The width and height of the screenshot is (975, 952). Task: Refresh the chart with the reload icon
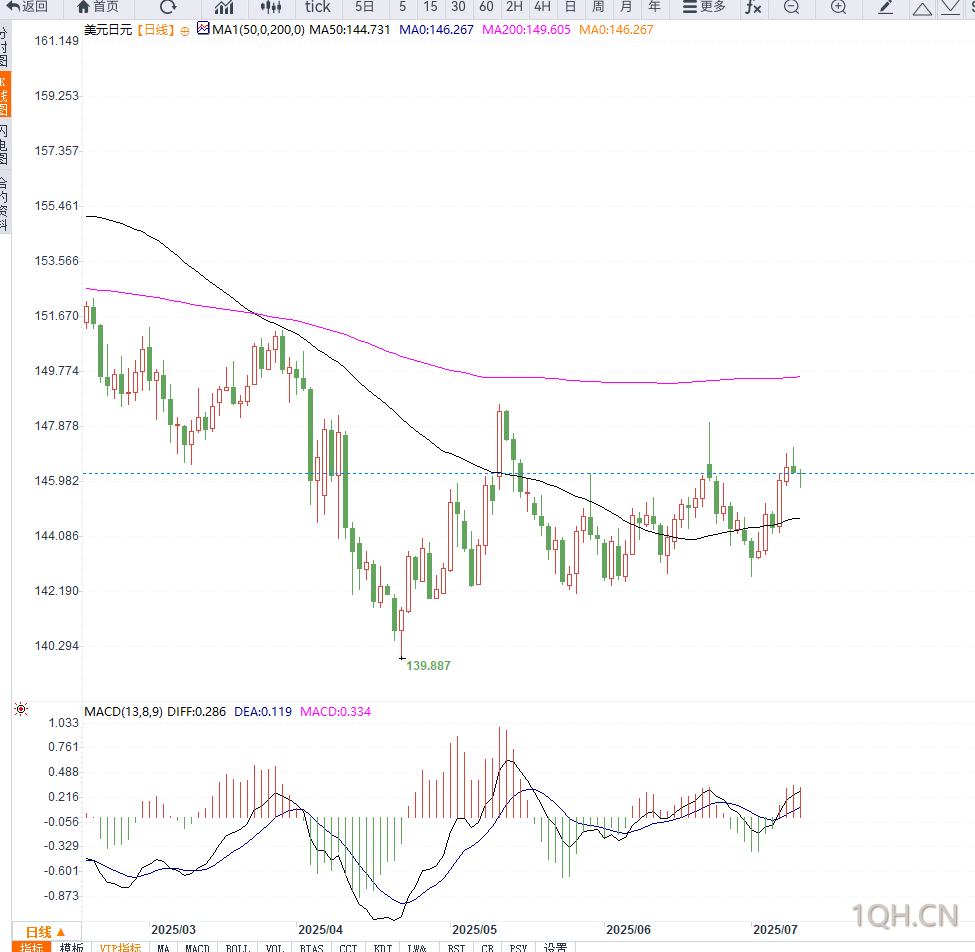(168, 7)
